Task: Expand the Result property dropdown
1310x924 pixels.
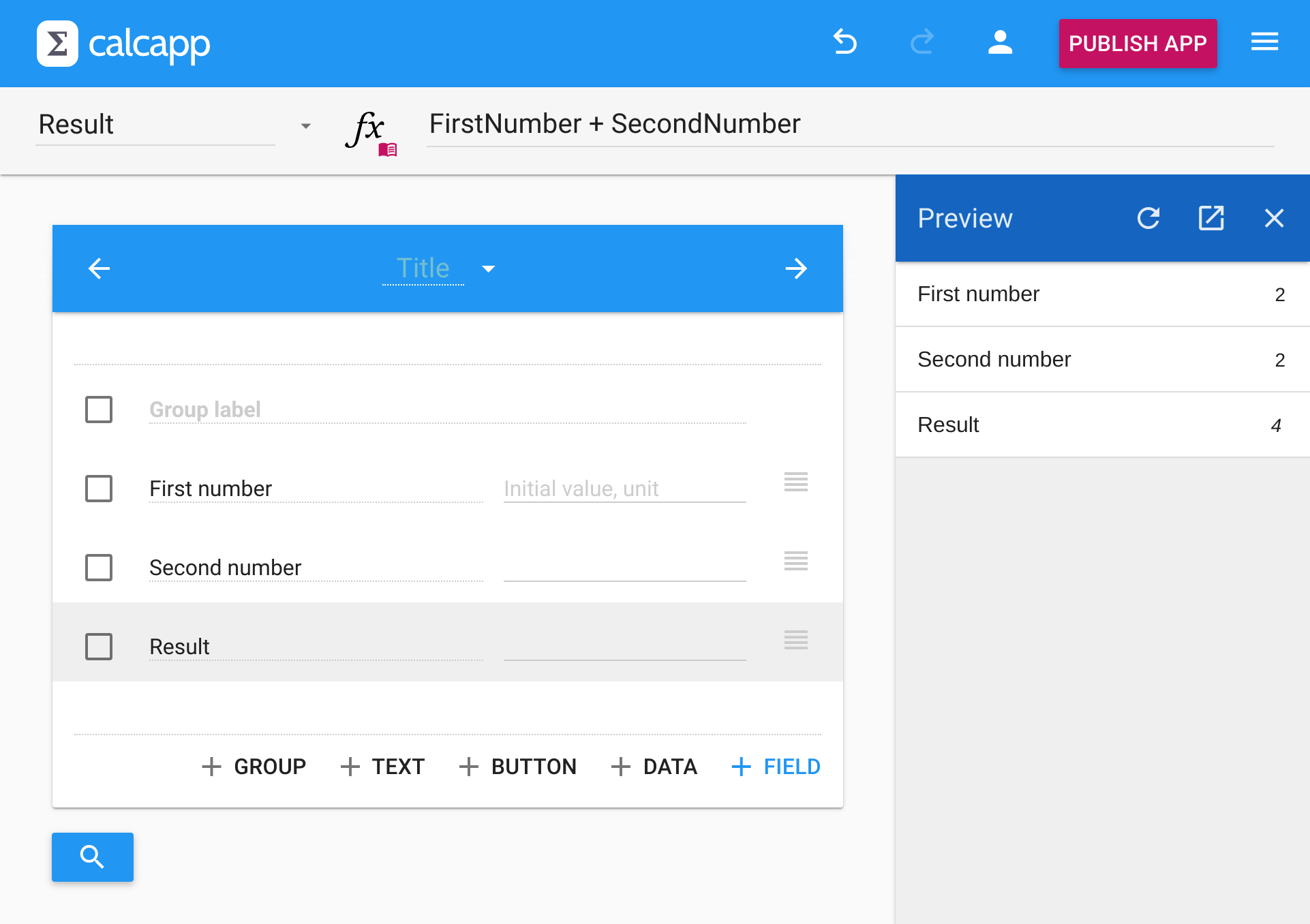Action: pos(306,126)
